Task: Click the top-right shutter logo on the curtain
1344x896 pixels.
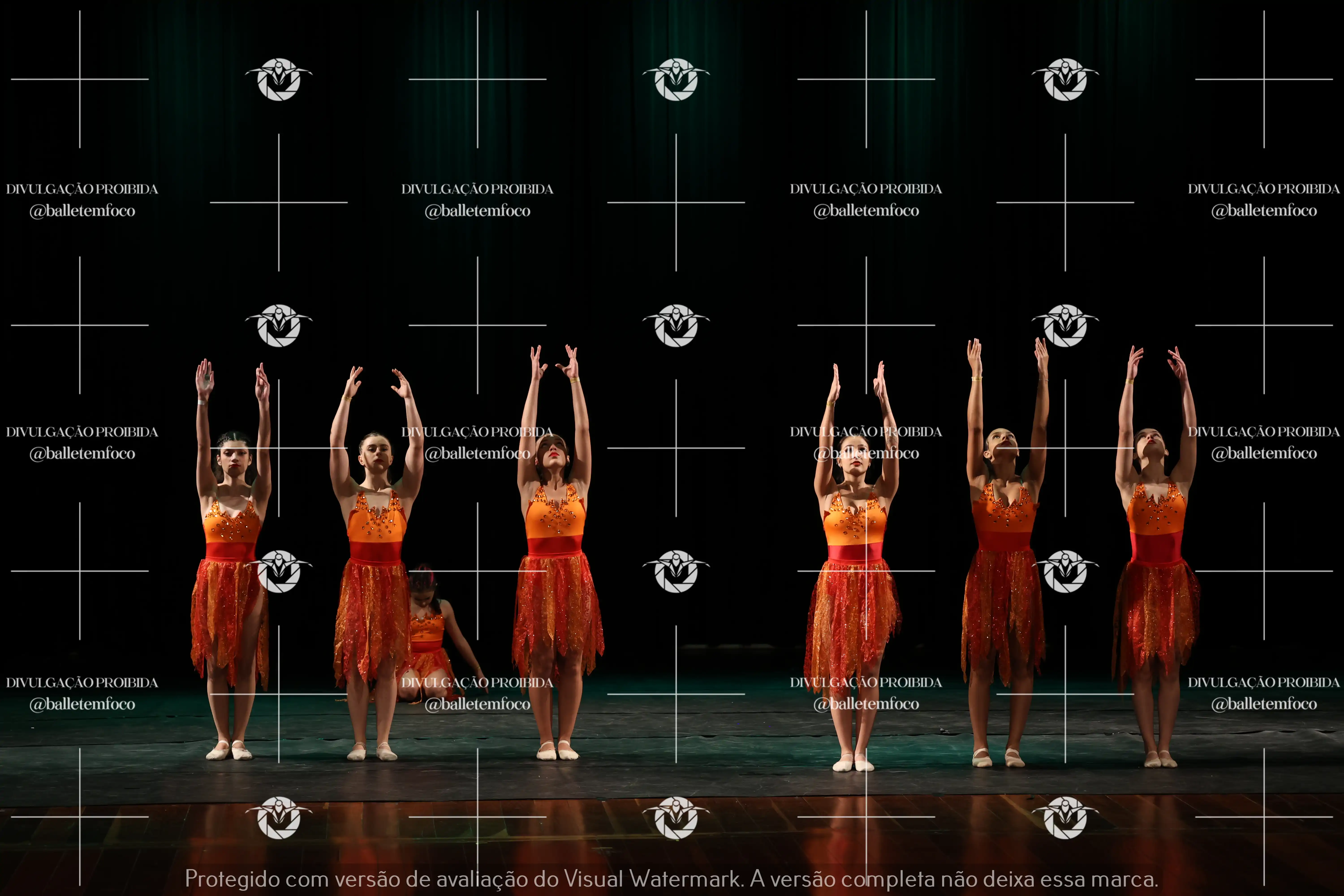Action: click(1065, 80)
